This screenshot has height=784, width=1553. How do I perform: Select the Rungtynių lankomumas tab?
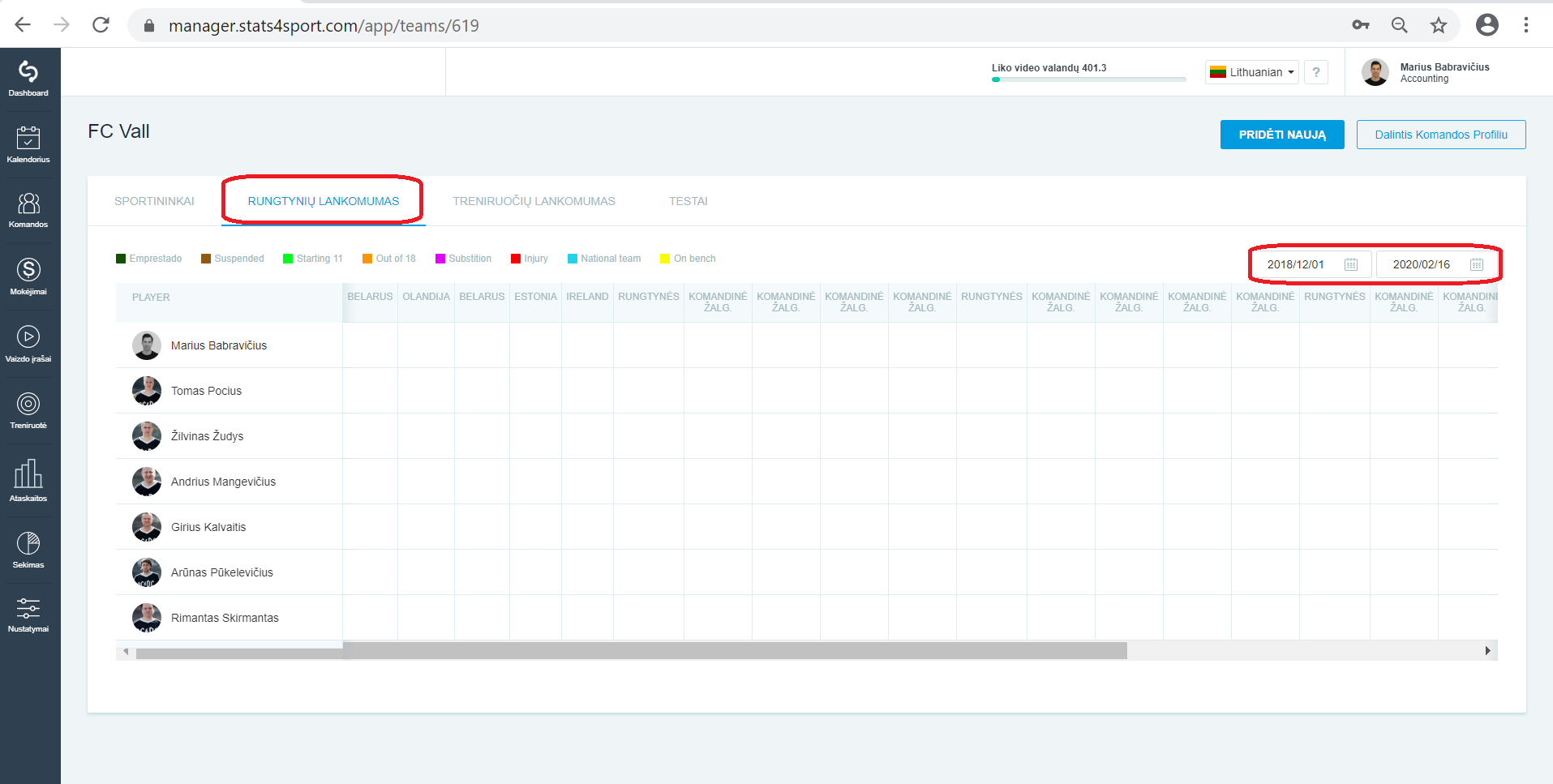tap(324, 201)
